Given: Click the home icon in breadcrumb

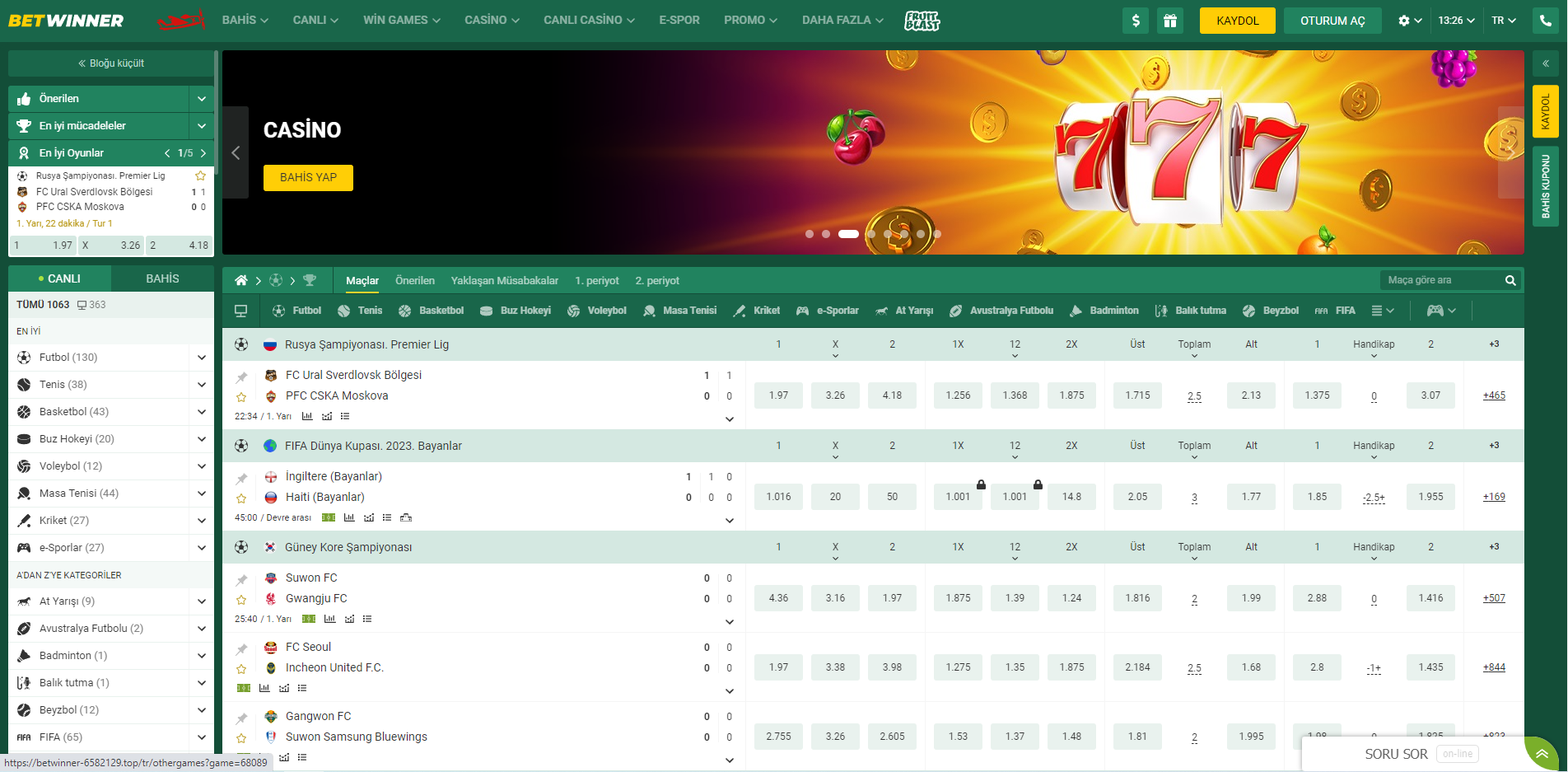Looking at the screenshot, I should [241, 280].
